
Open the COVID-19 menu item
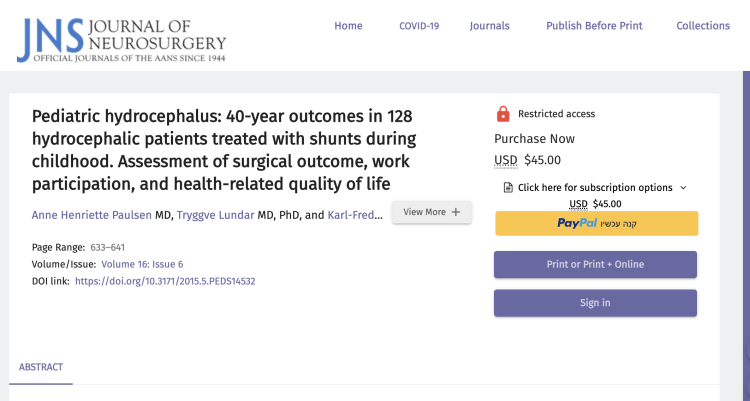[419, 26]
